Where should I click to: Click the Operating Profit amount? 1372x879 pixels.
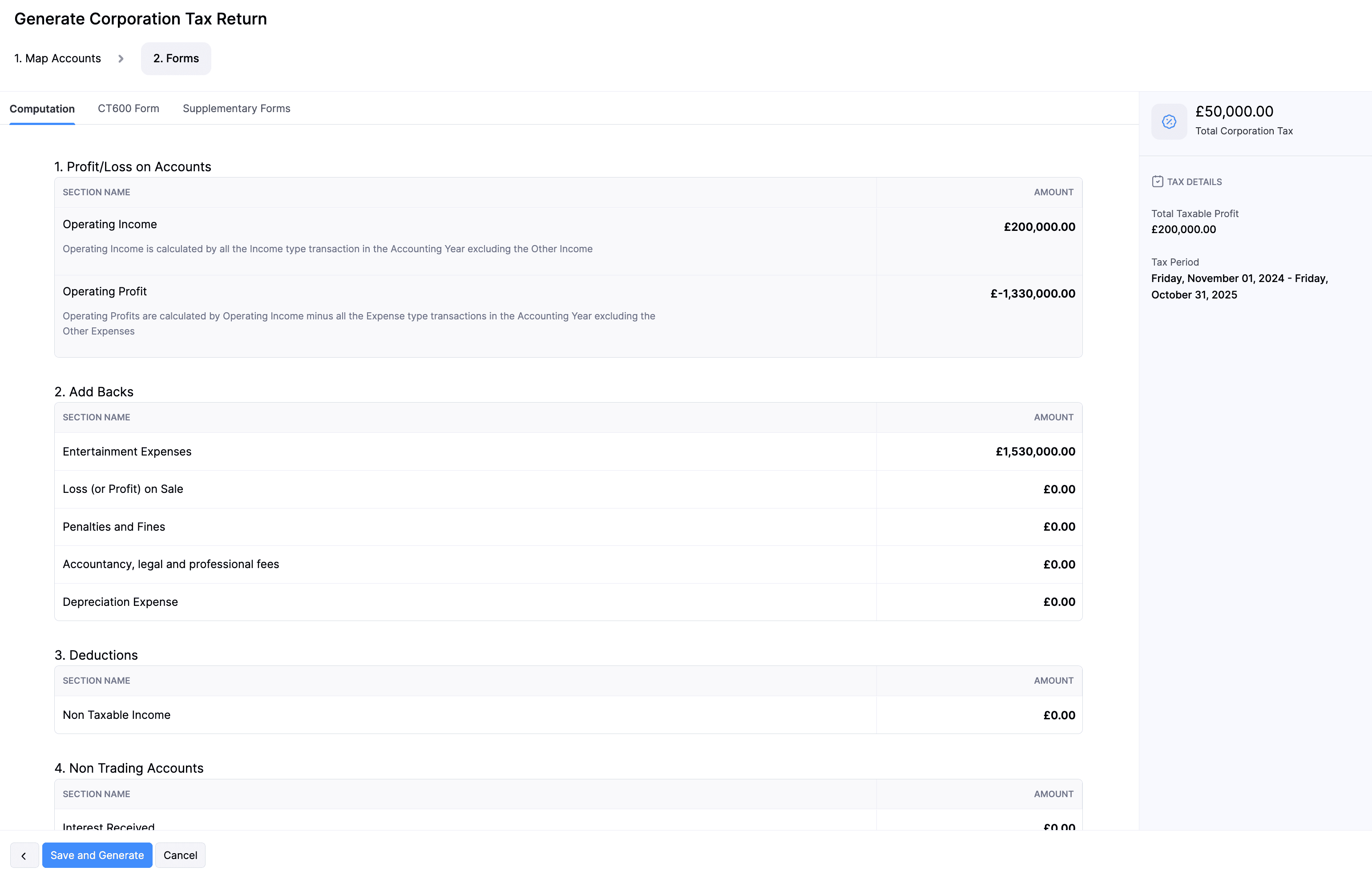(1033, 294)
